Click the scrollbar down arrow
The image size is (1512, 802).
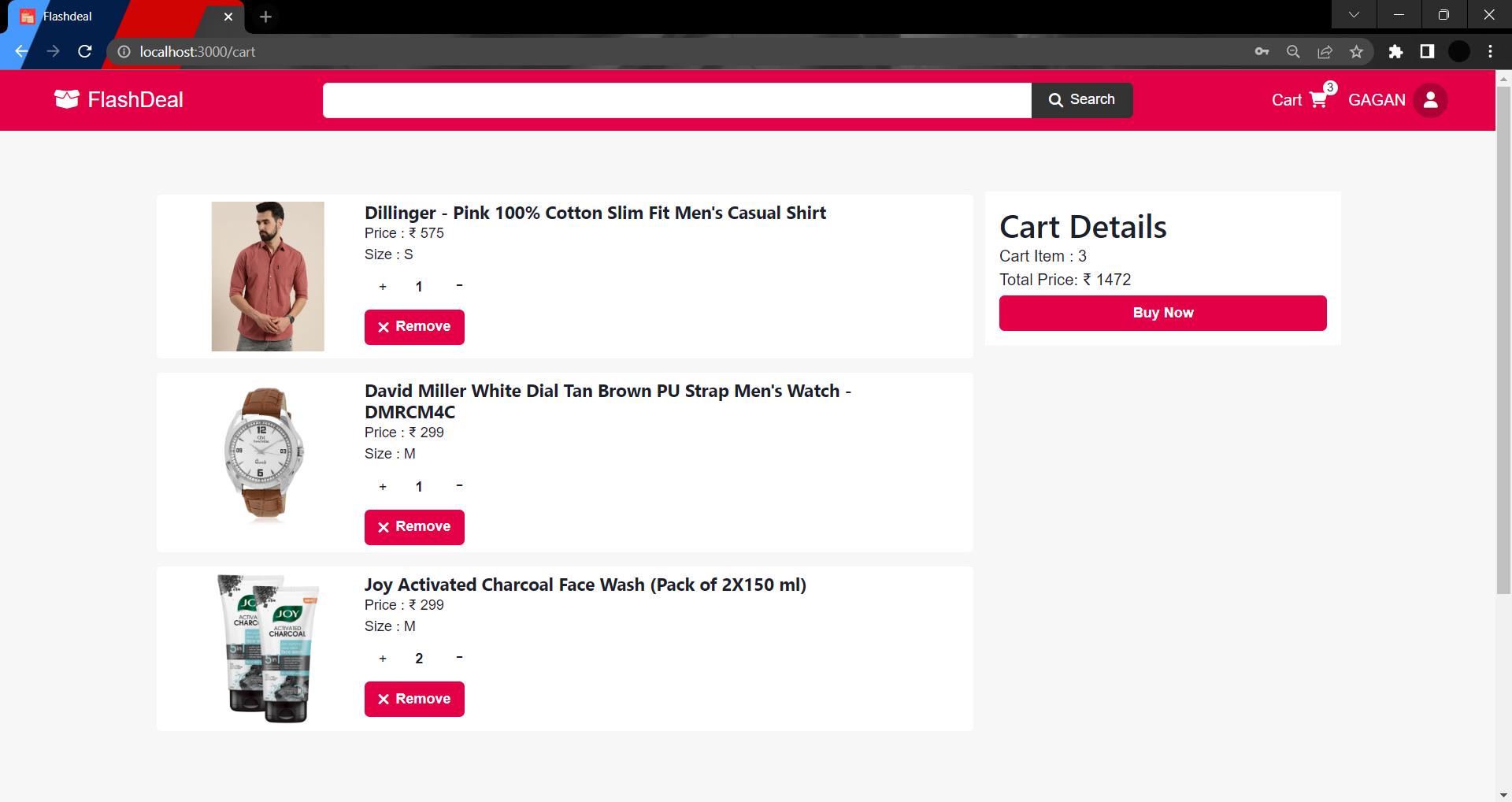(1503, 795)
